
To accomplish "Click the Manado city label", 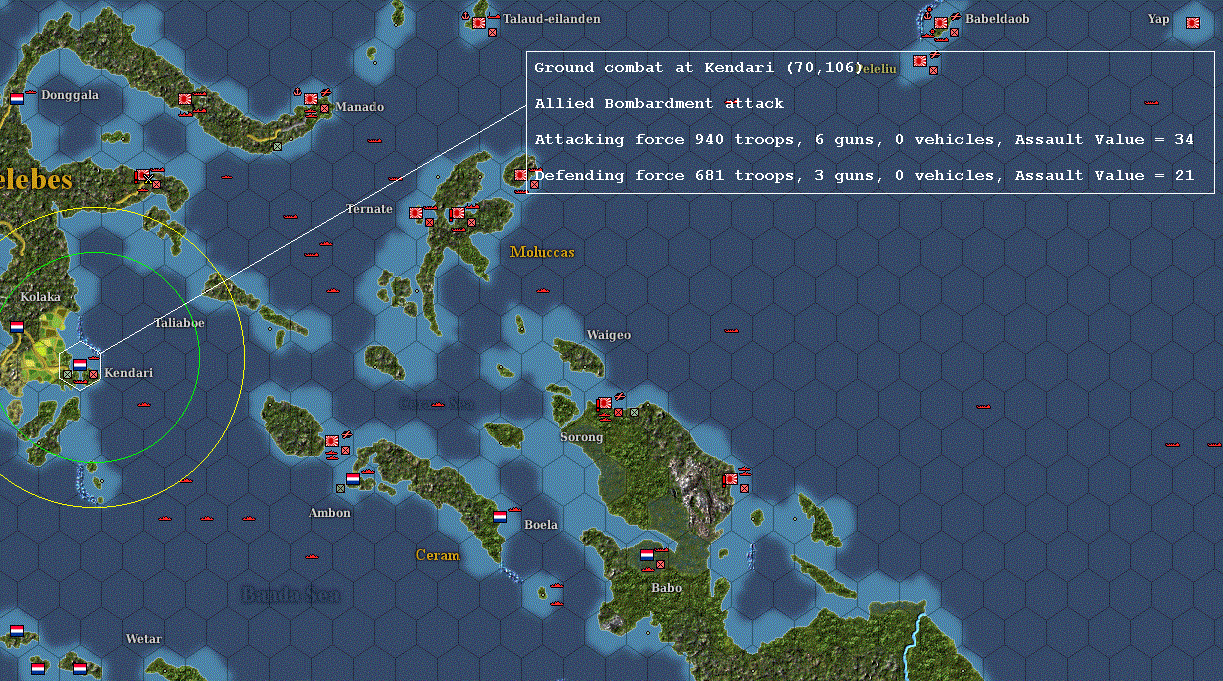I will 359,107.
